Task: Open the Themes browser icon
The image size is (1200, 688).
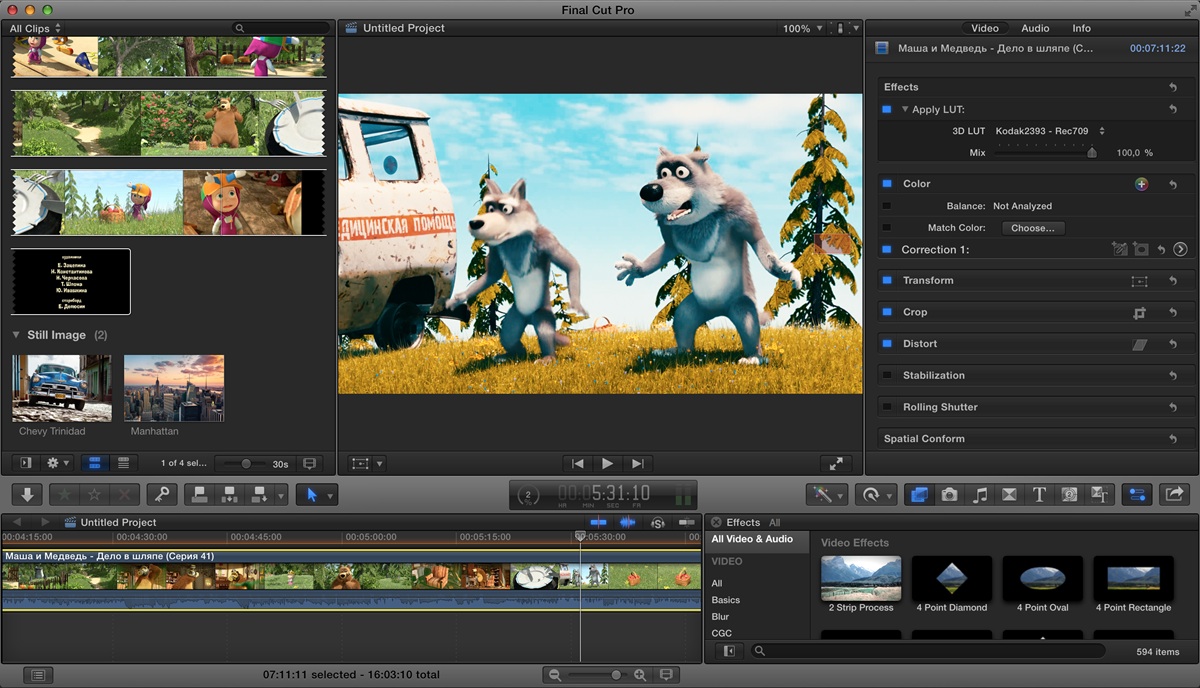Action: 1099,494
